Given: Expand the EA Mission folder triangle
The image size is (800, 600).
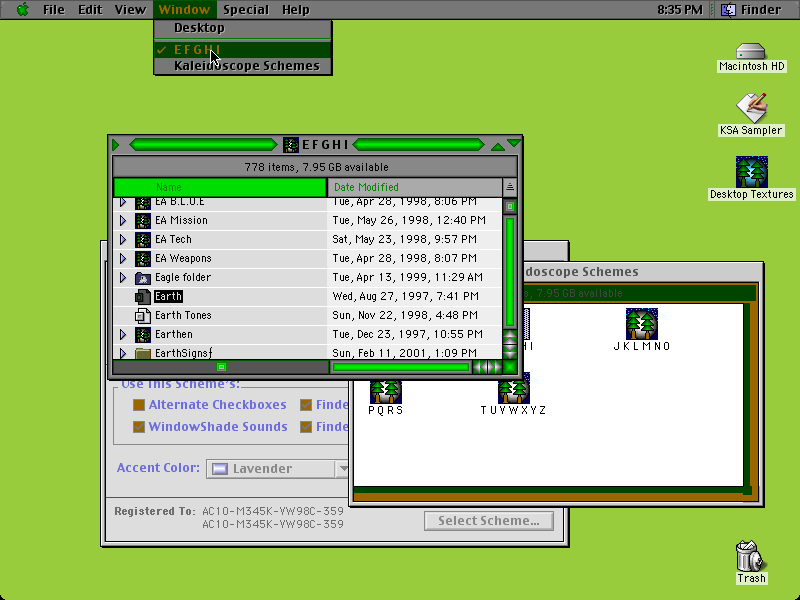Looking at the screenshot, I should [x=123, y=220].
